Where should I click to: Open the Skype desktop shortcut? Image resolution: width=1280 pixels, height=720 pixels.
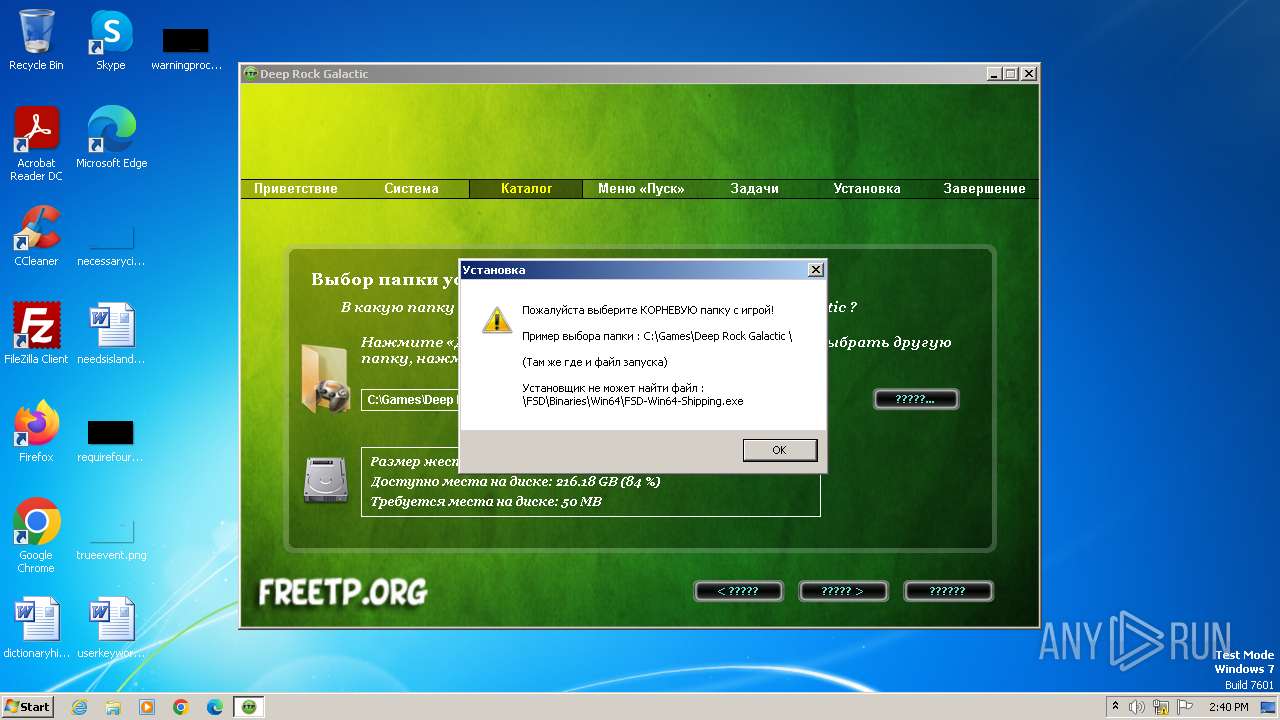point(111,41)
